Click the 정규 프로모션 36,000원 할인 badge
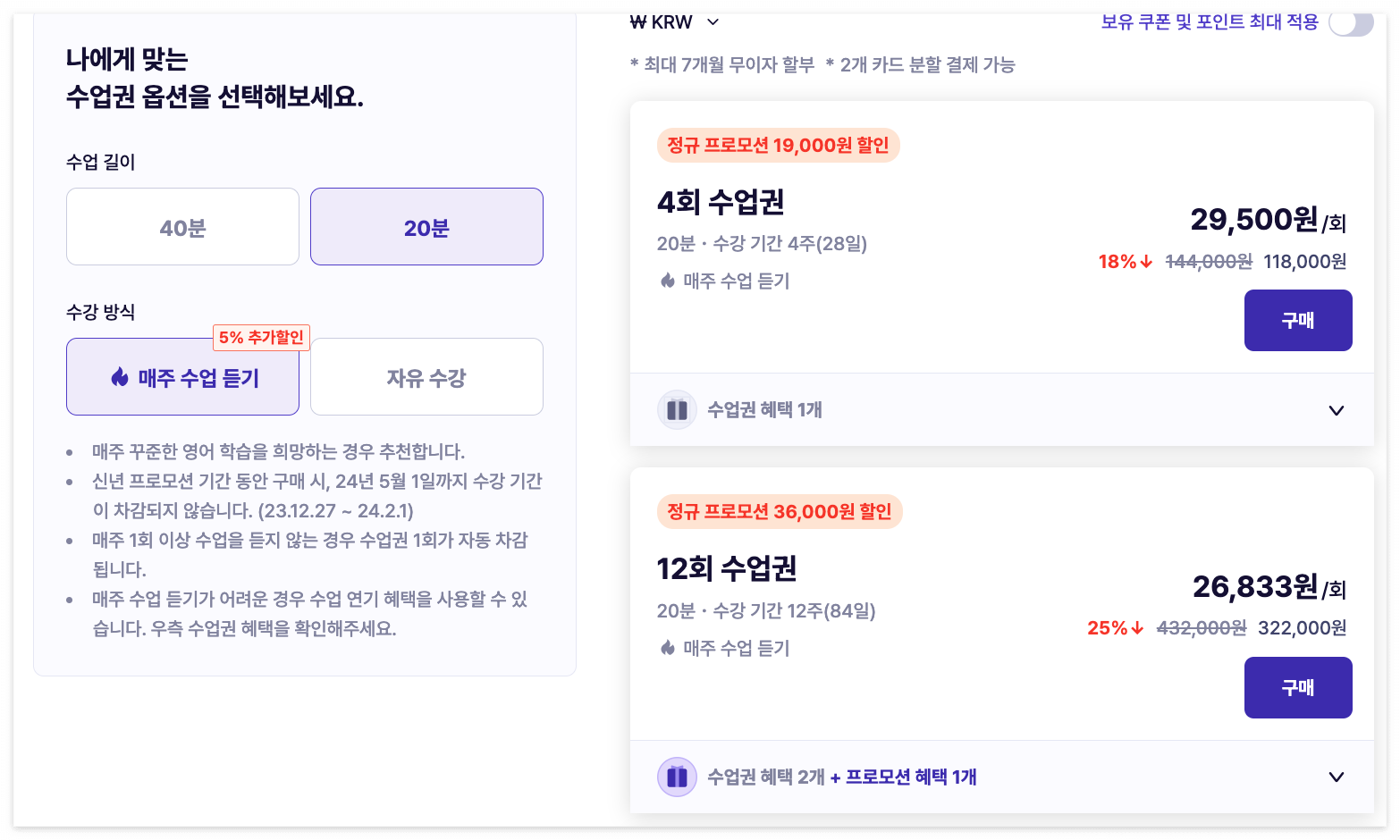Image resolution: width=1400 pixels, height=840 pixels. [779, 511]
